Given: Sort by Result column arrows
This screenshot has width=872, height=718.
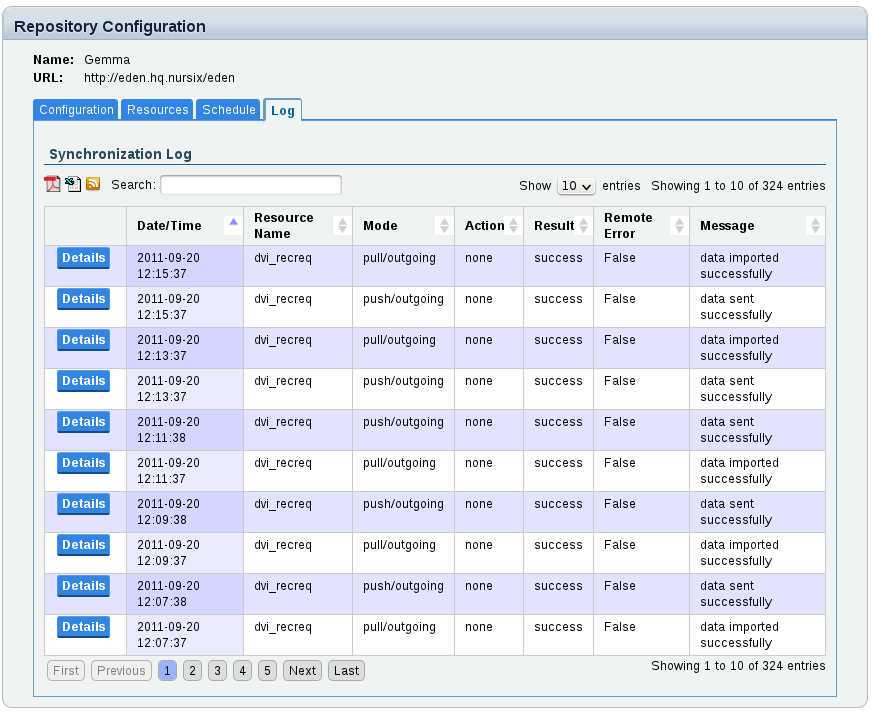Looking at the screenshot, I should [583, 226].
